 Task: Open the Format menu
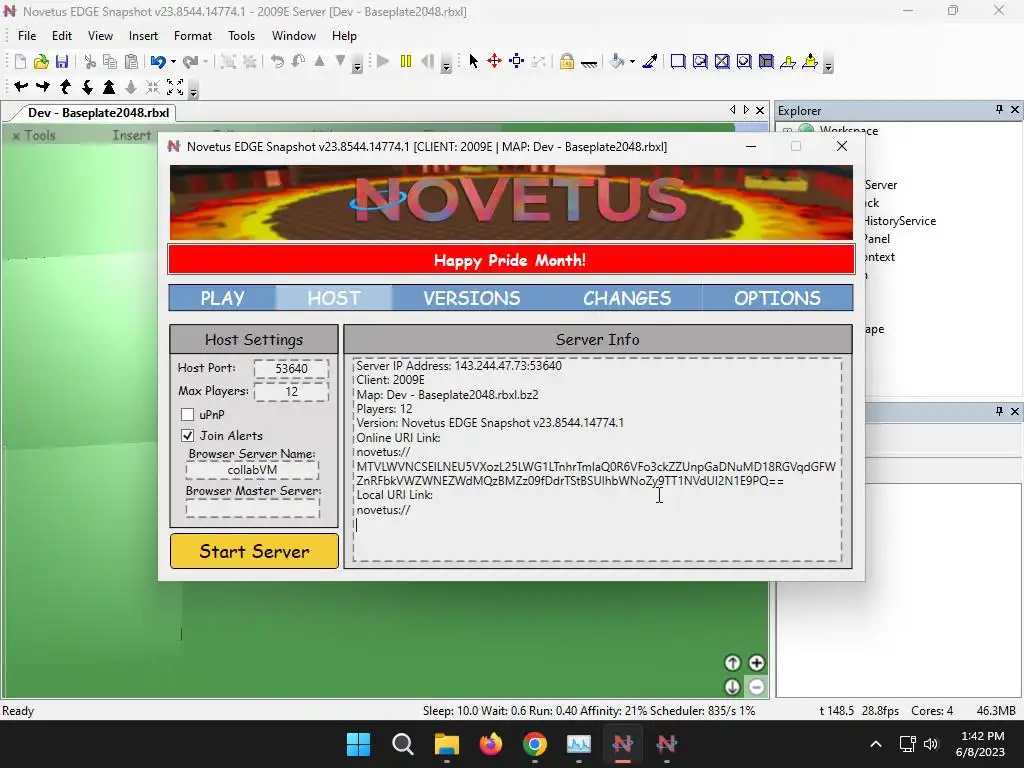(193, 36)
